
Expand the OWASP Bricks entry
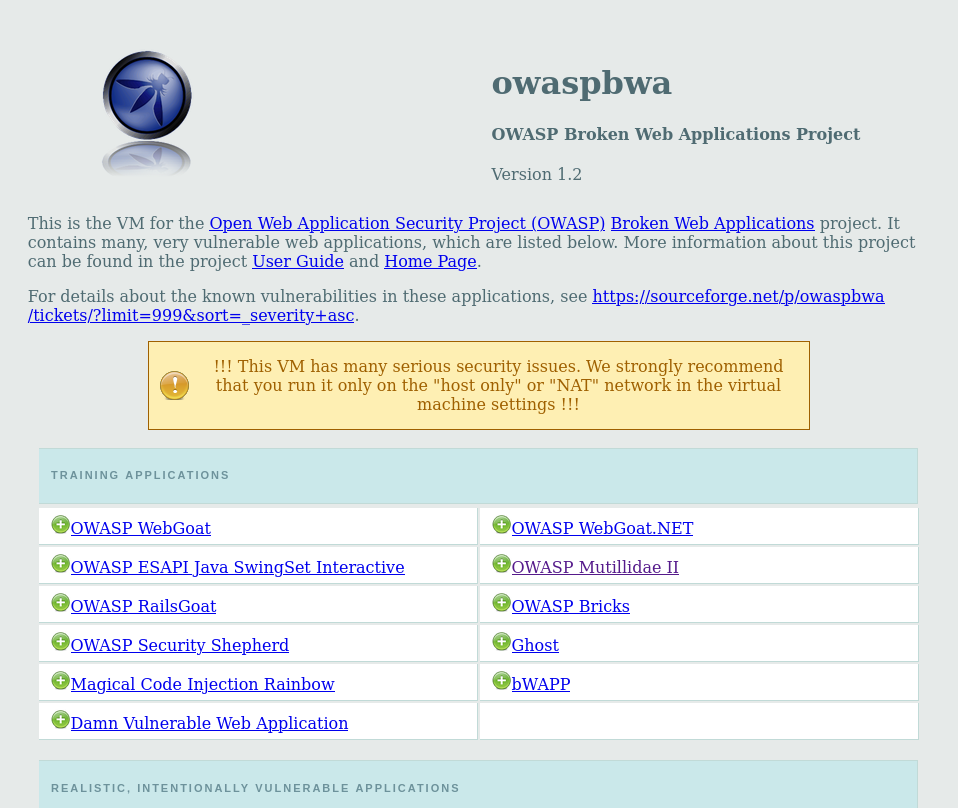(x=501, y=601)
